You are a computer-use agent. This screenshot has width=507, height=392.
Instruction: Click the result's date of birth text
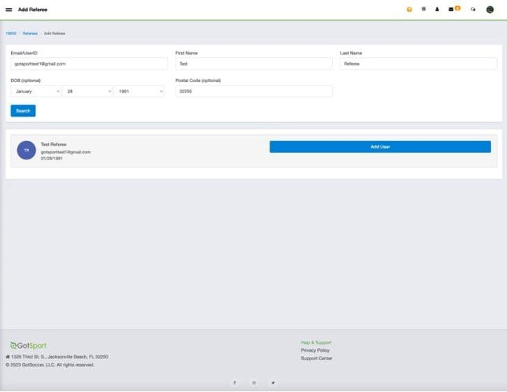point(52,158)
